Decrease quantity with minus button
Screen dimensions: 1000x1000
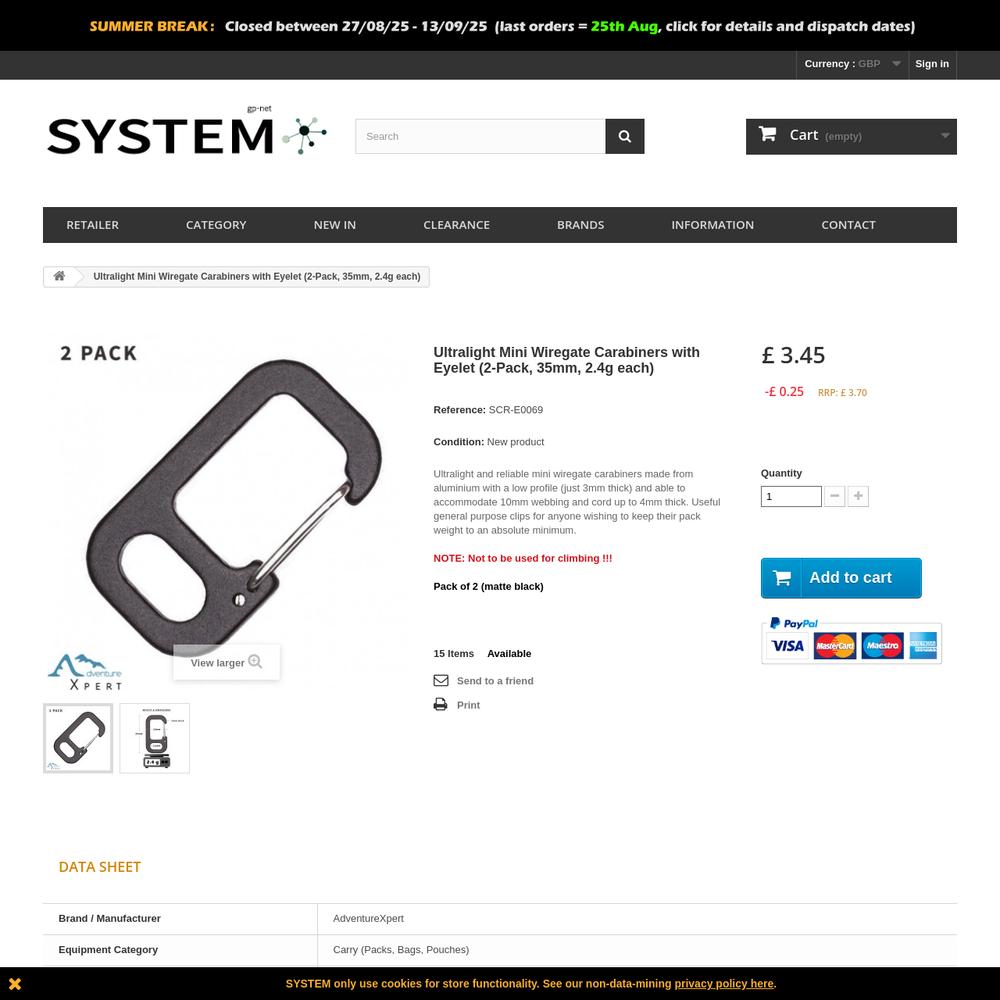pyautogui.click(x=834, y=496)
